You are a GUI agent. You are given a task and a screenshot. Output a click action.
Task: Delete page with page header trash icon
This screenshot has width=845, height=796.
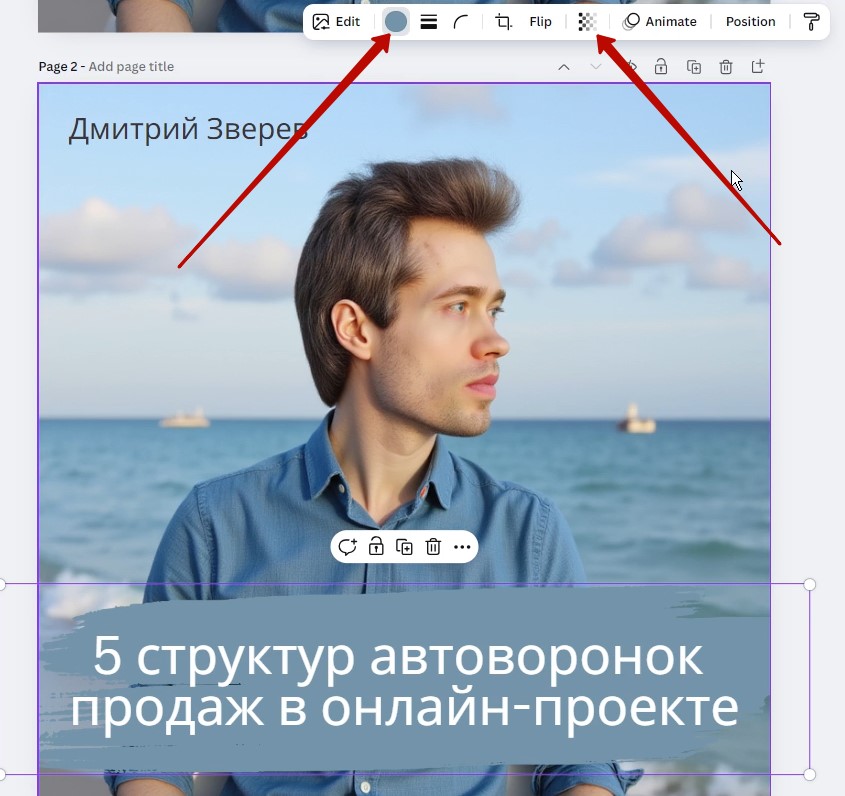726,67
